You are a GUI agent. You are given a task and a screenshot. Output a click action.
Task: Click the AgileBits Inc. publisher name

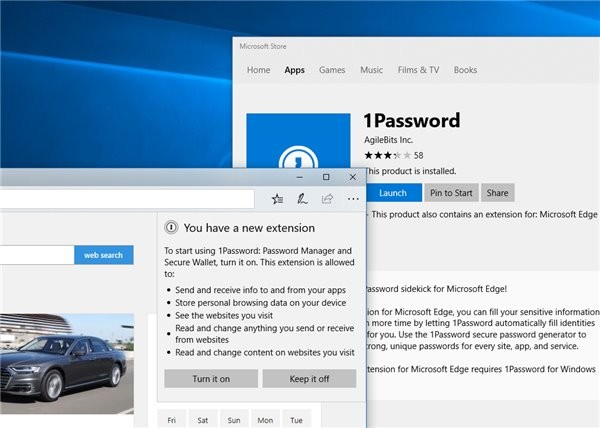click(388, 140)
